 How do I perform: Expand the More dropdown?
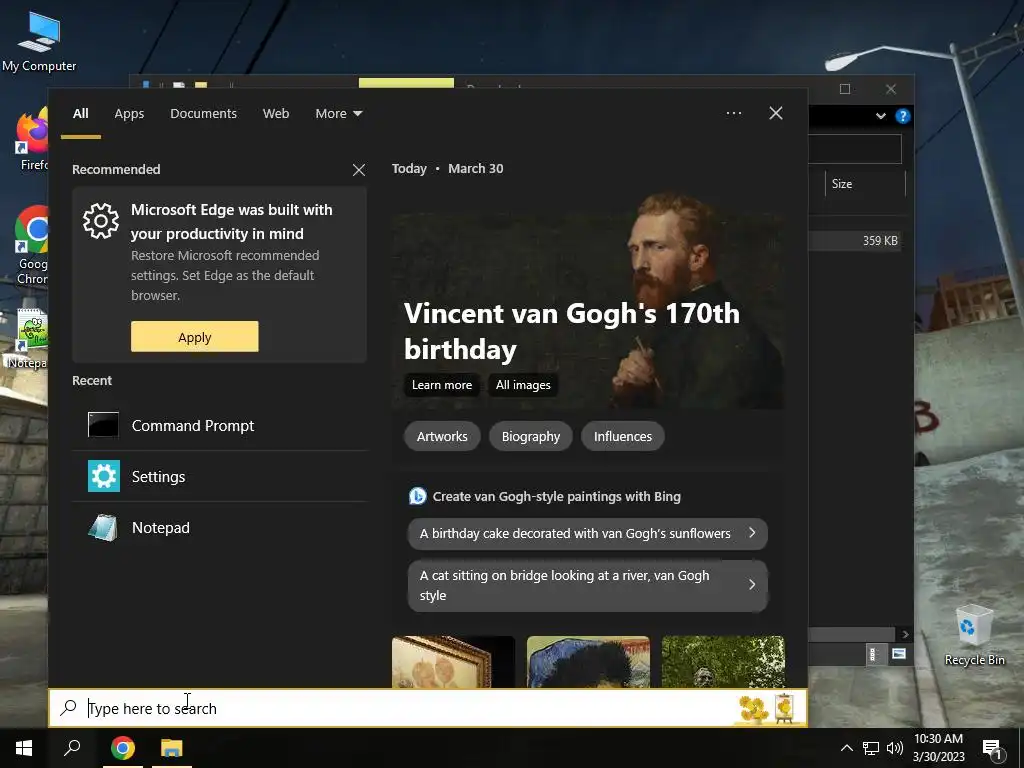pyautogui.click(x=338, y=114)
